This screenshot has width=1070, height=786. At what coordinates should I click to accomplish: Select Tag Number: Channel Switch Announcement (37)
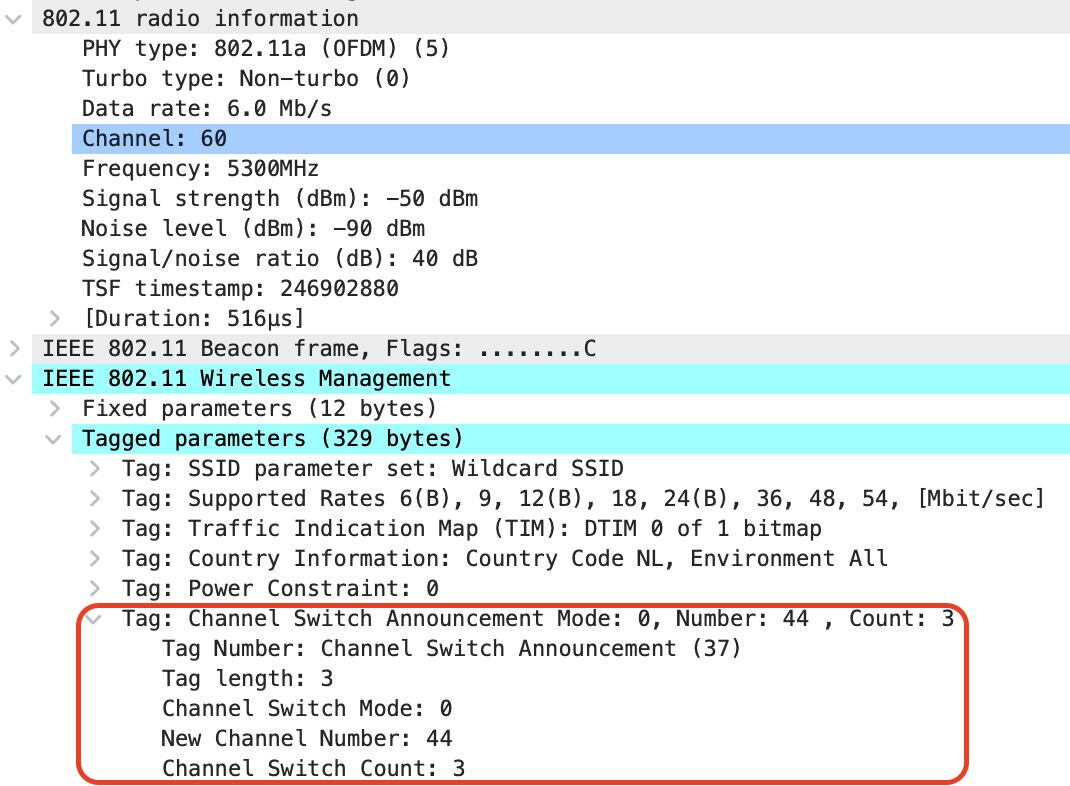pyautogui.click(x=451, y=649)
